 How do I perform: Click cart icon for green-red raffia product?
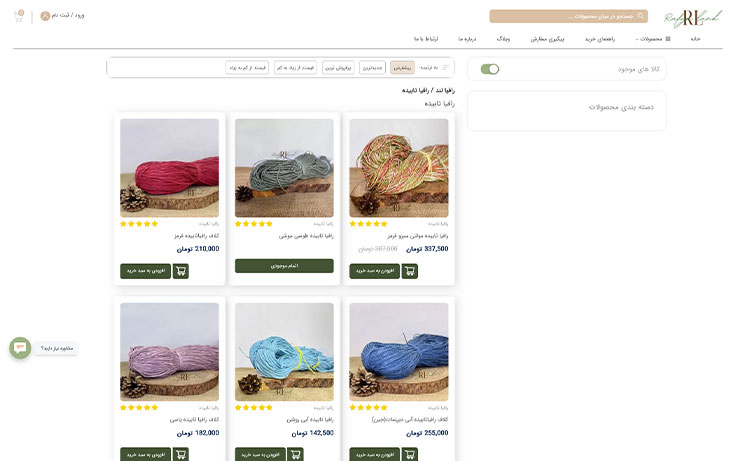point(409,271)
